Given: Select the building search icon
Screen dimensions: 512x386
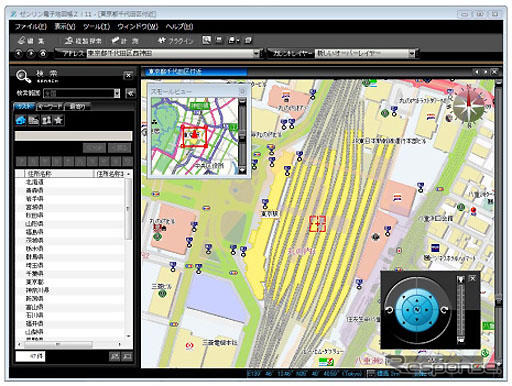Looking at the screenshot, I should click(33, 120).
